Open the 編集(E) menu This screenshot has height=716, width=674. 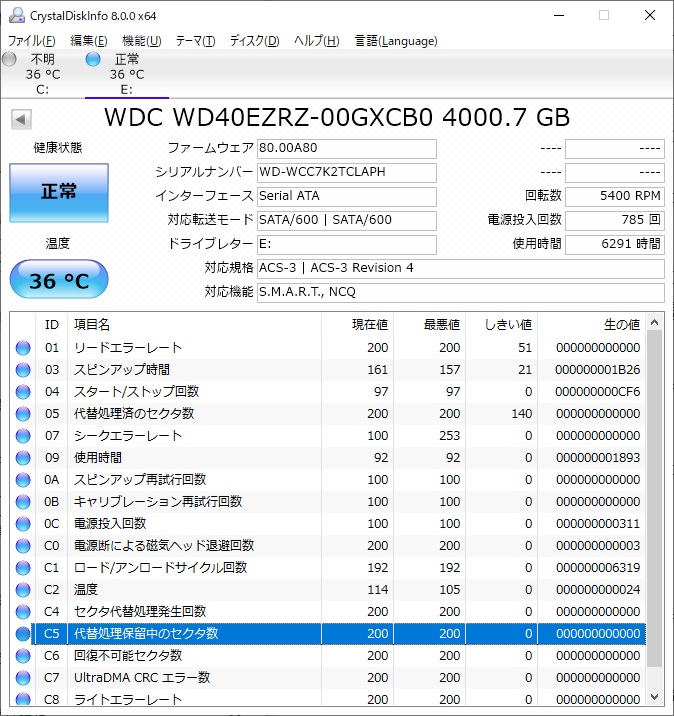(89, 41)
